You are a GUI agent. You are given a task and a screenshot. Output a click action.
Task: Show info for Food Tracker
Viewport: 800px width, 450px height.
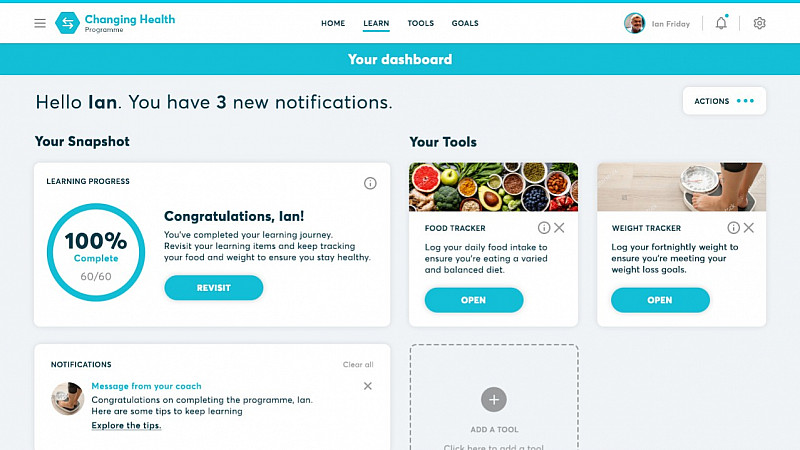pyautogui.click(x=544, y=228)
